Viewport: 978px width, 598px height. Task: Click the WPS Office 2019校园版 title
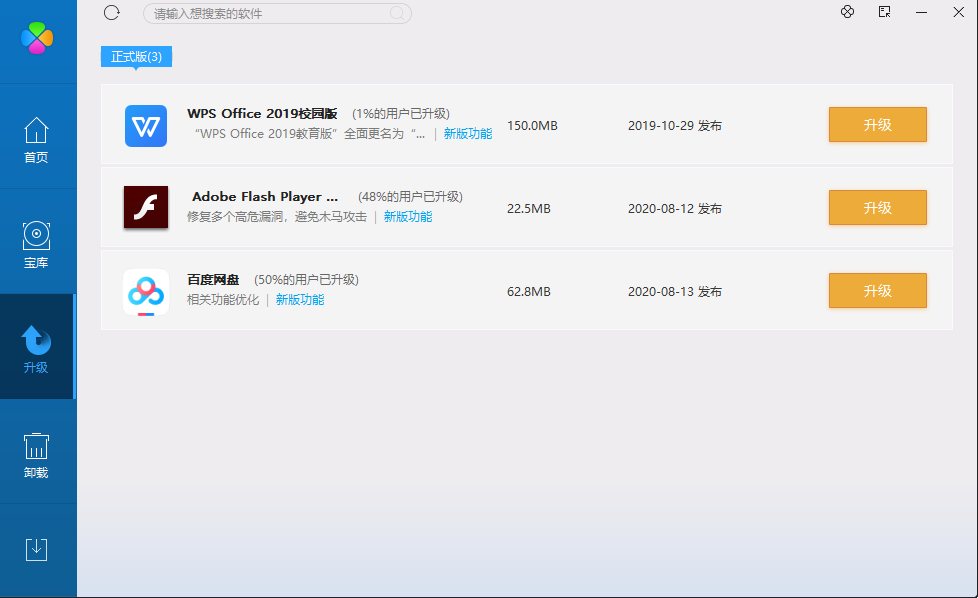pos(262,113)
